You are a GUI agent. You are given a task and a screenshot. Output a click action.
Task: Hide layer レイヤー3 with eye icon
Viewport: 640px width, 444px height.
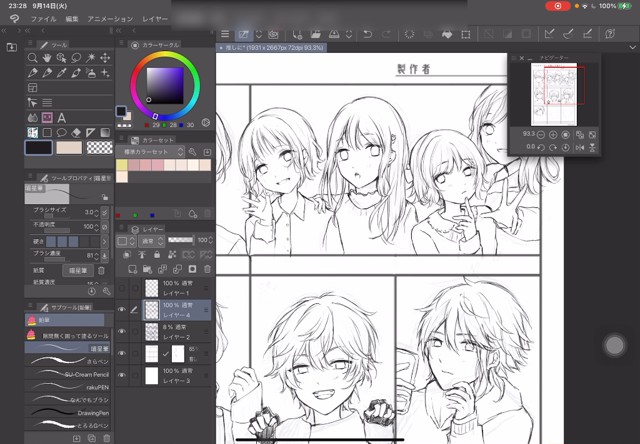point(122,375)
